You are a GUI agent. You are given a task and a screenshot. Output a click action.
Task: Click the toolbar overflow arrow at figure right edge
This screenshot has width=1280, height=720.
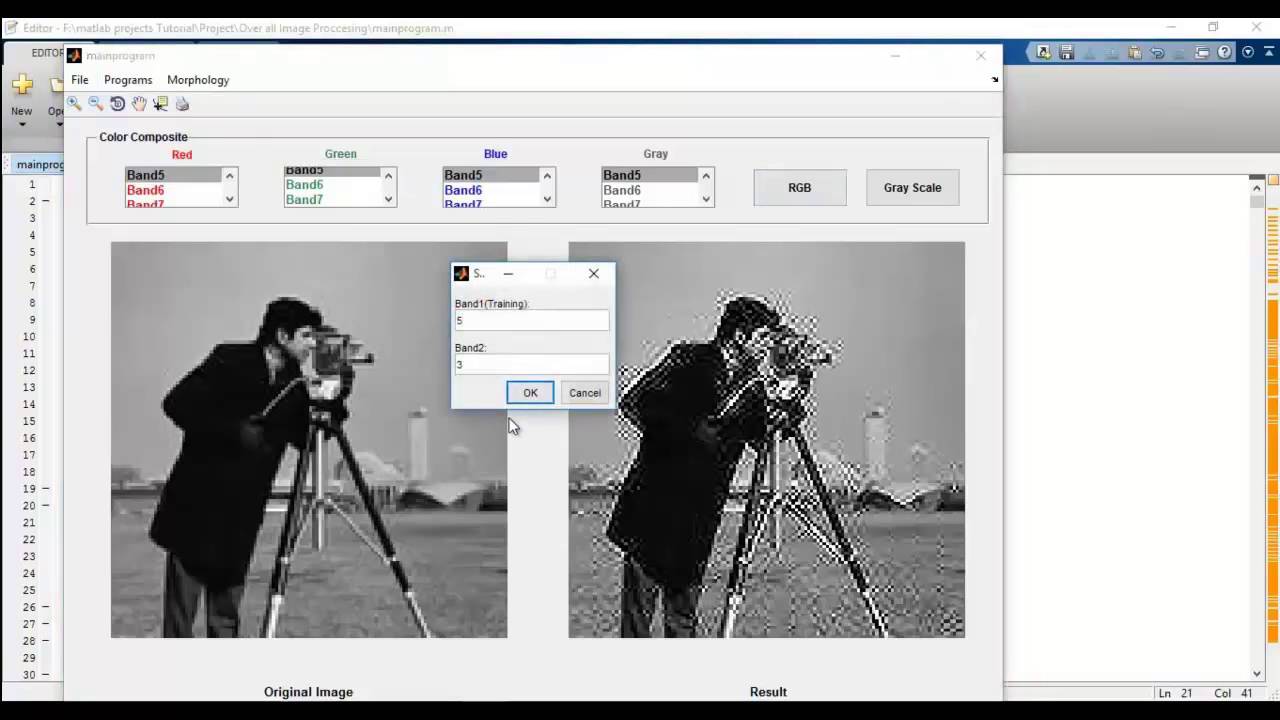[994, 80]
